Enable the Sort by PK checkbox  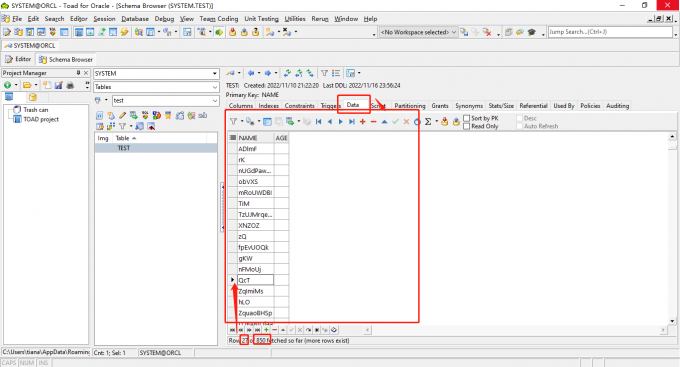click(467, 118)
